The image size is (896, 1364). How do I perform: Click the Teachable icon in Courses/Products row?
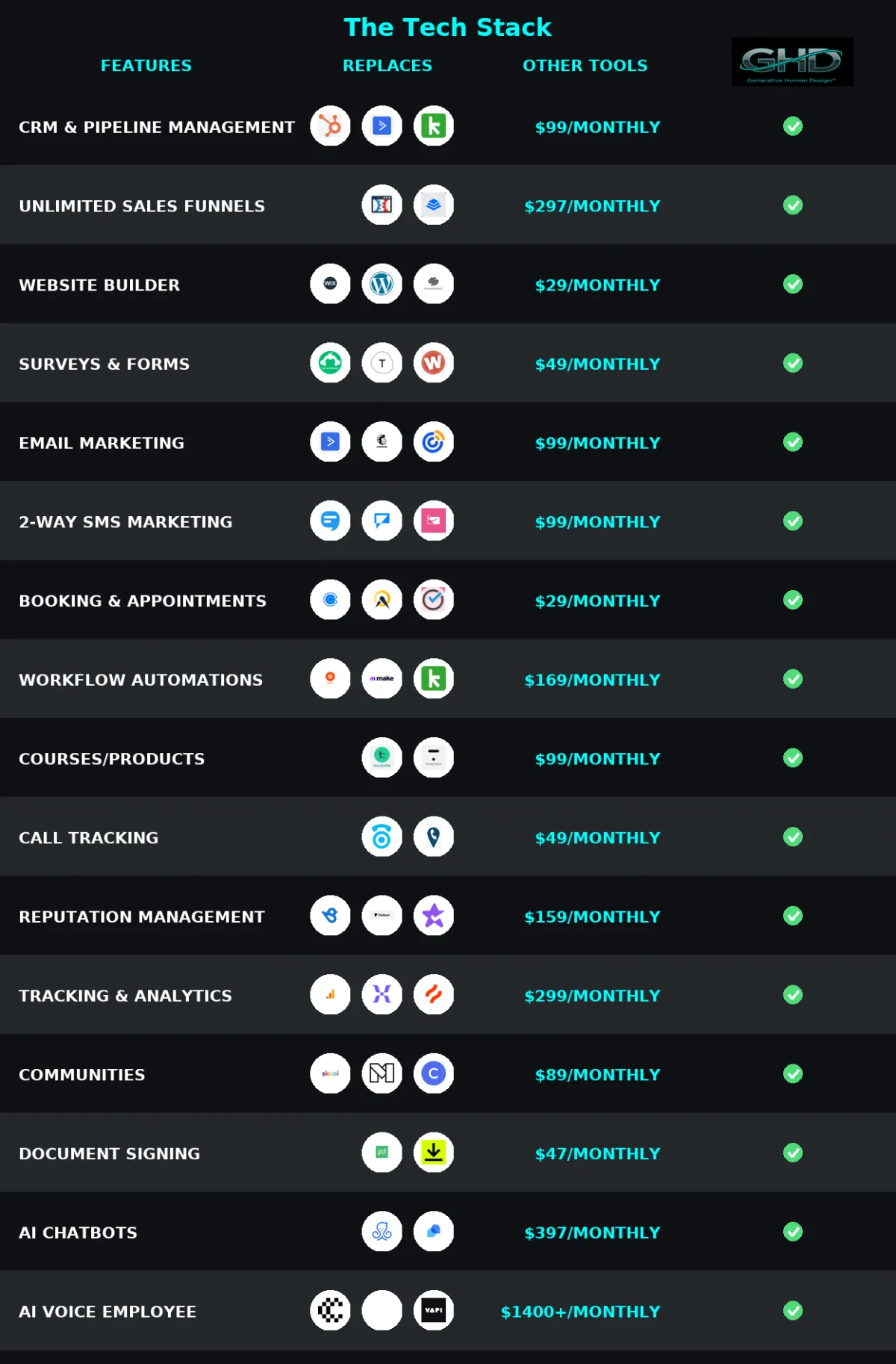click(382, 758)
